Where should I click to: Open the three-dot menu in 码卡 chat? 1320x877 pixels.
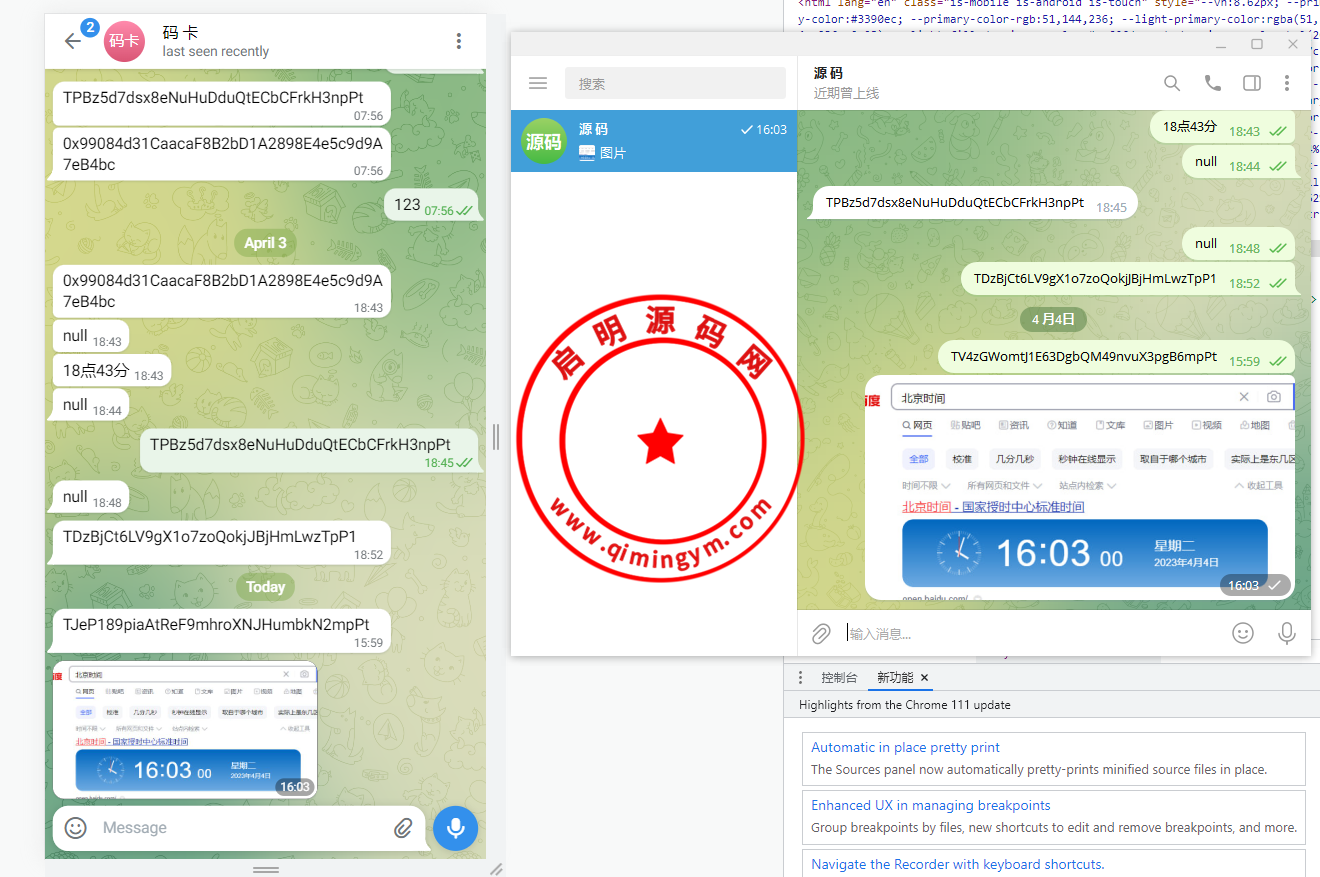point(458,41)
